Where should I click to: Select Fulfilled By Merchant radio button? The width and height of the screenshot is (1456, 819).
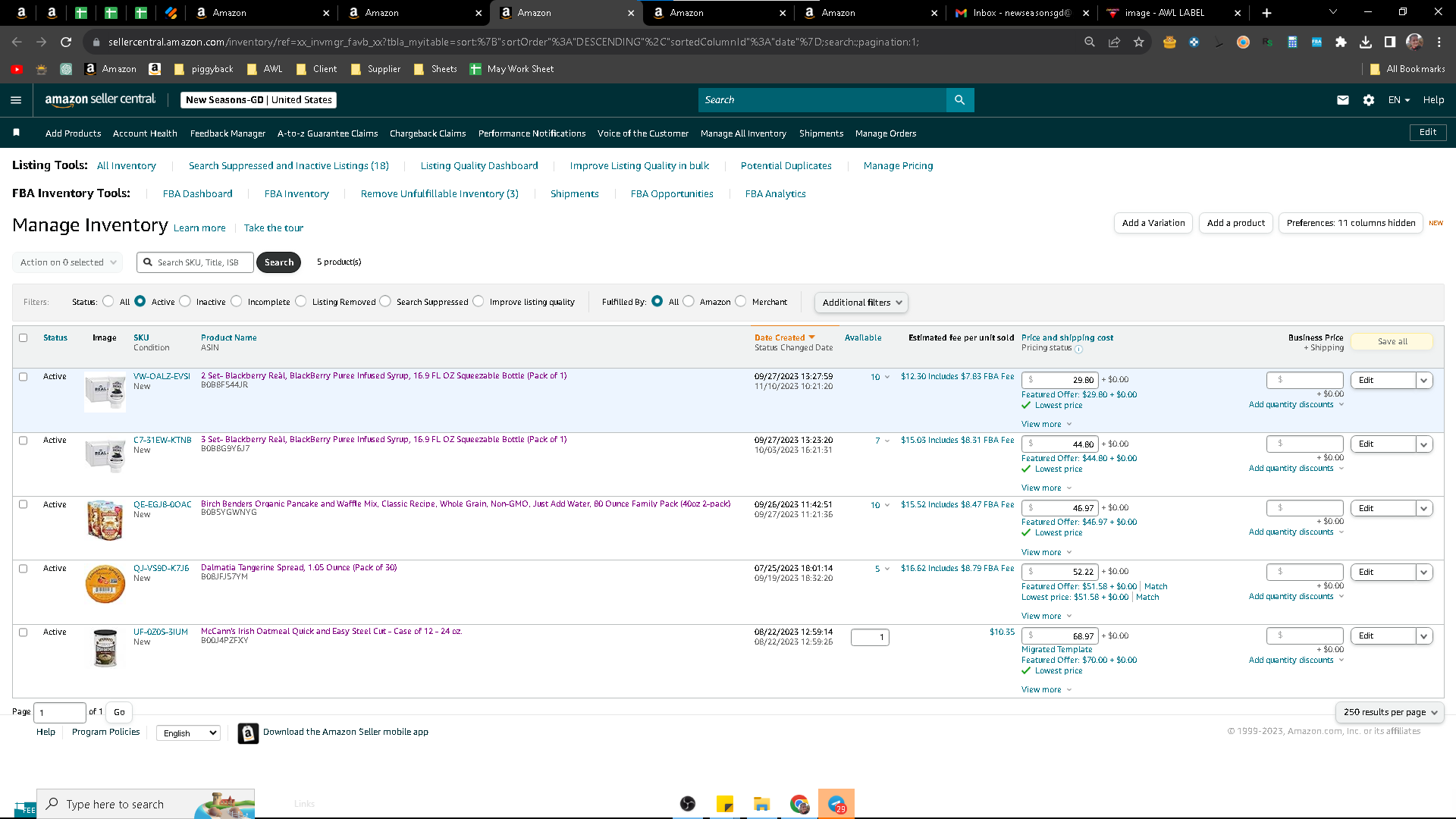click(x=741, y=301)
